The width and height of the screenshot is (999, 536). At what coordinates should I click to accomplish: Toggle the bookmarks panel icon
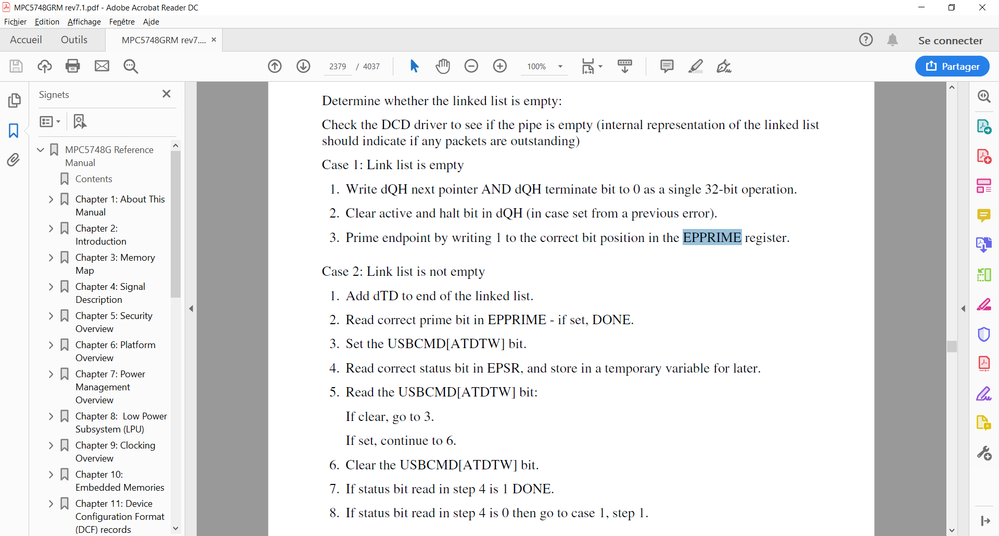(x=13, y=131)
